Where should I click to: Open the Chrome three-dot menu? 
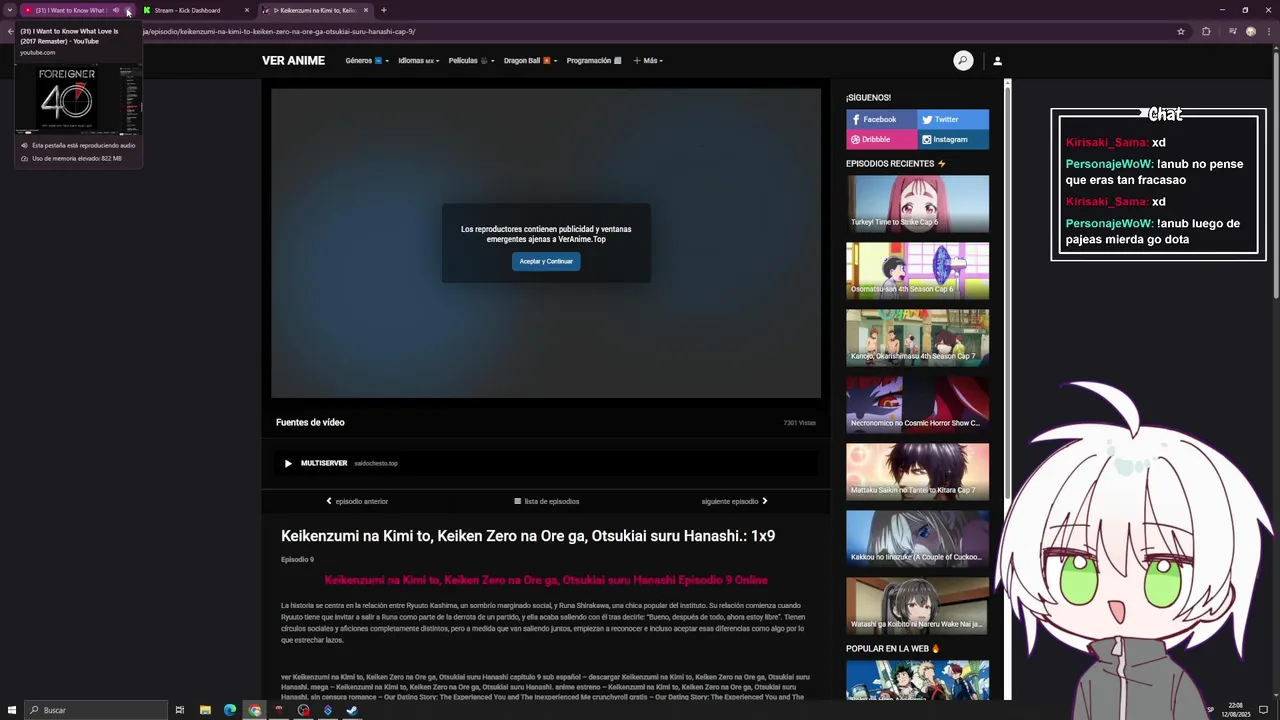point(1268,31)
